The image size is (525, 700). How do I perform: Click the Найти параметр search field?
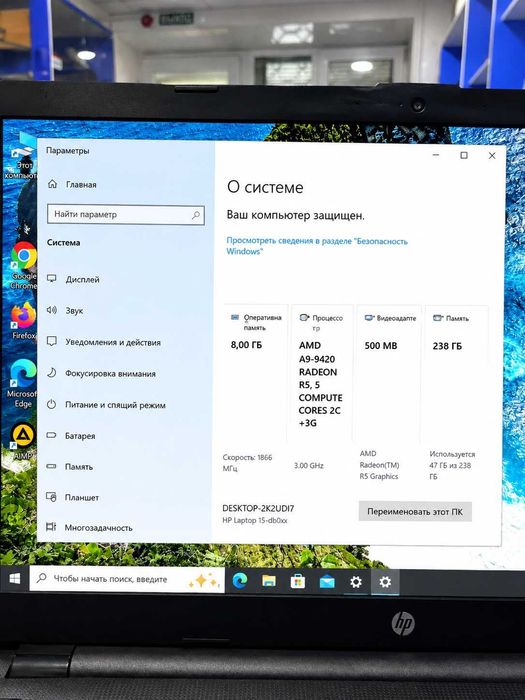126,214
